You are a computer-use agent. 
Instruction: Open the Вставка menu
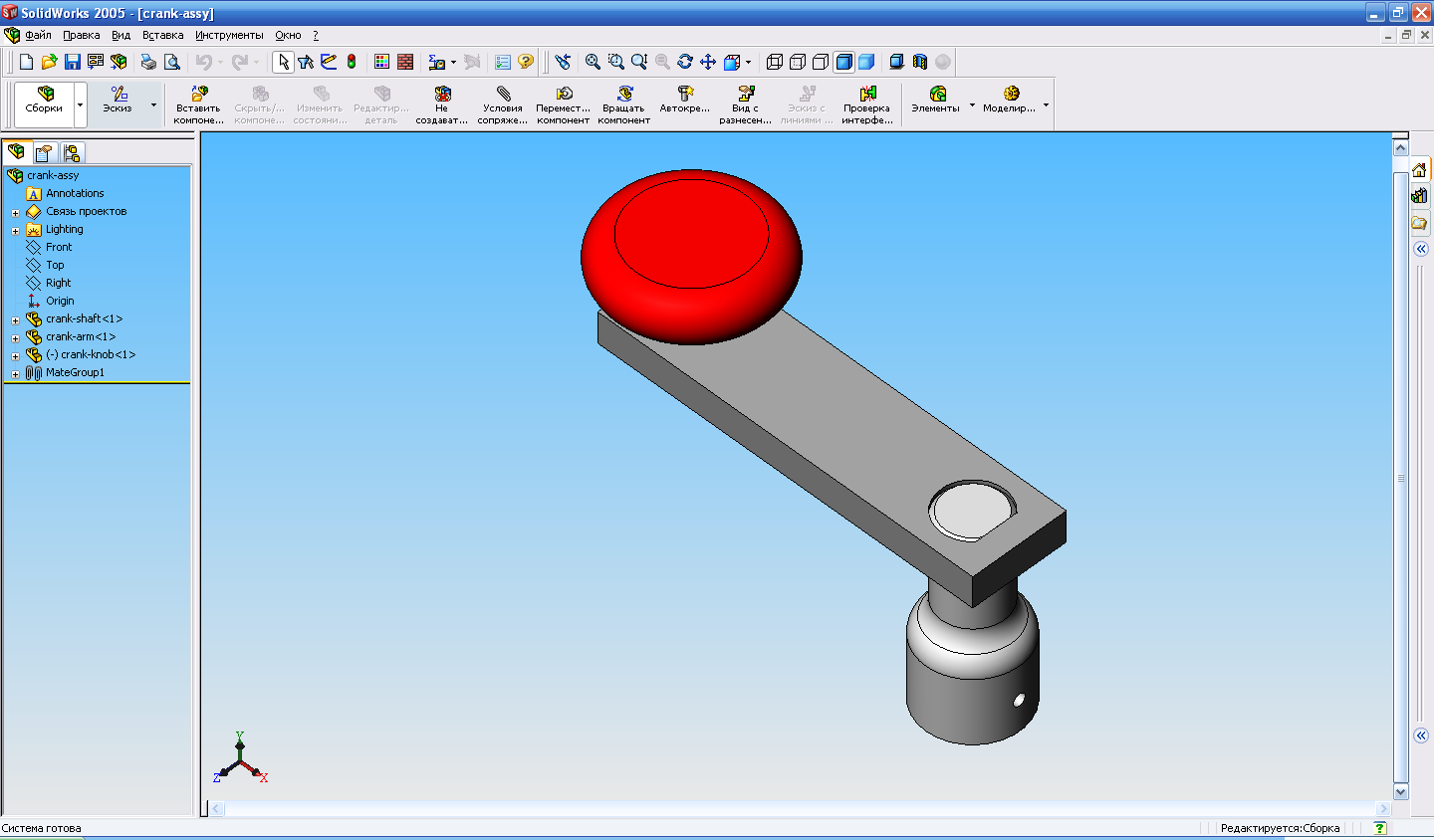click(x=162, y=35)
